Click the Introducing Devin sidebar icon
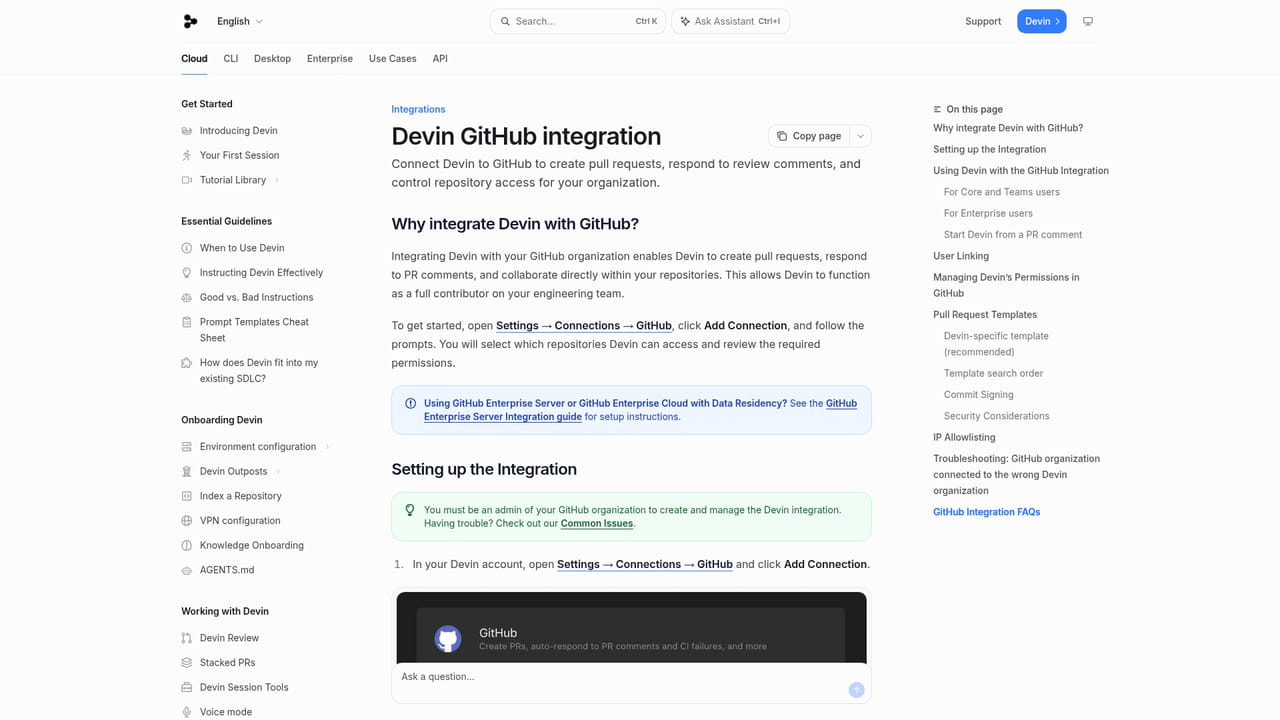The height and width of the screenshot is (720, 1280). click(187, 131)
